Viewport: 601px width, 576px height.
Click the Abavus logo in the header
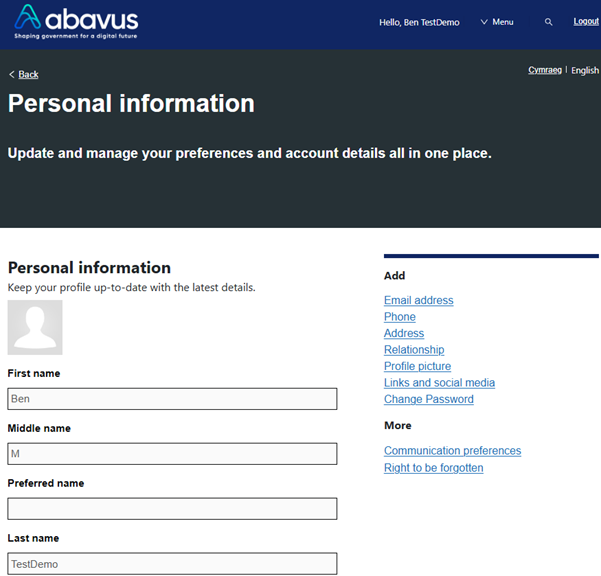76,21
